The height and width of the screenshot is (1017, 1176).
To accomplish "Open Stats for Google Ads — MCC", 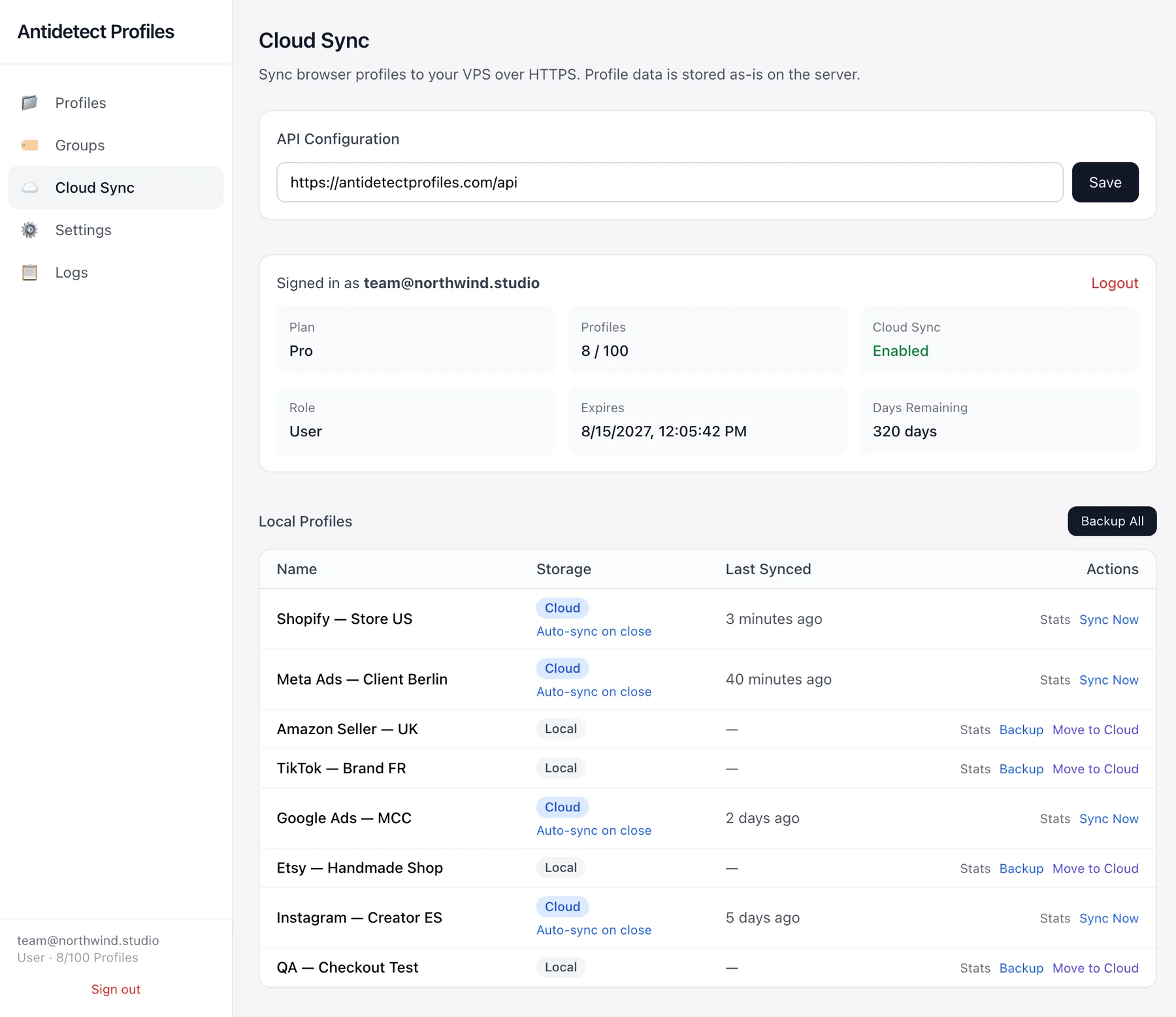I will [1055, 818].
